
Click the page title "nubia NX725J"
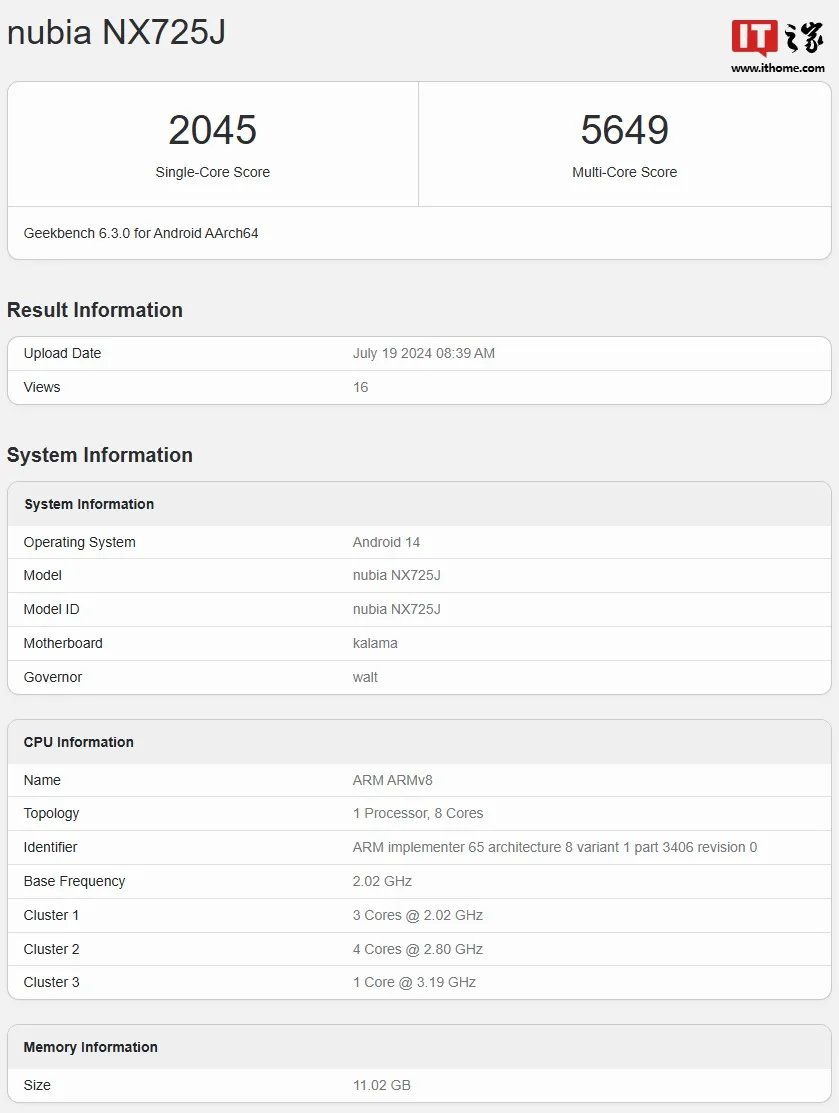(116, 33)
